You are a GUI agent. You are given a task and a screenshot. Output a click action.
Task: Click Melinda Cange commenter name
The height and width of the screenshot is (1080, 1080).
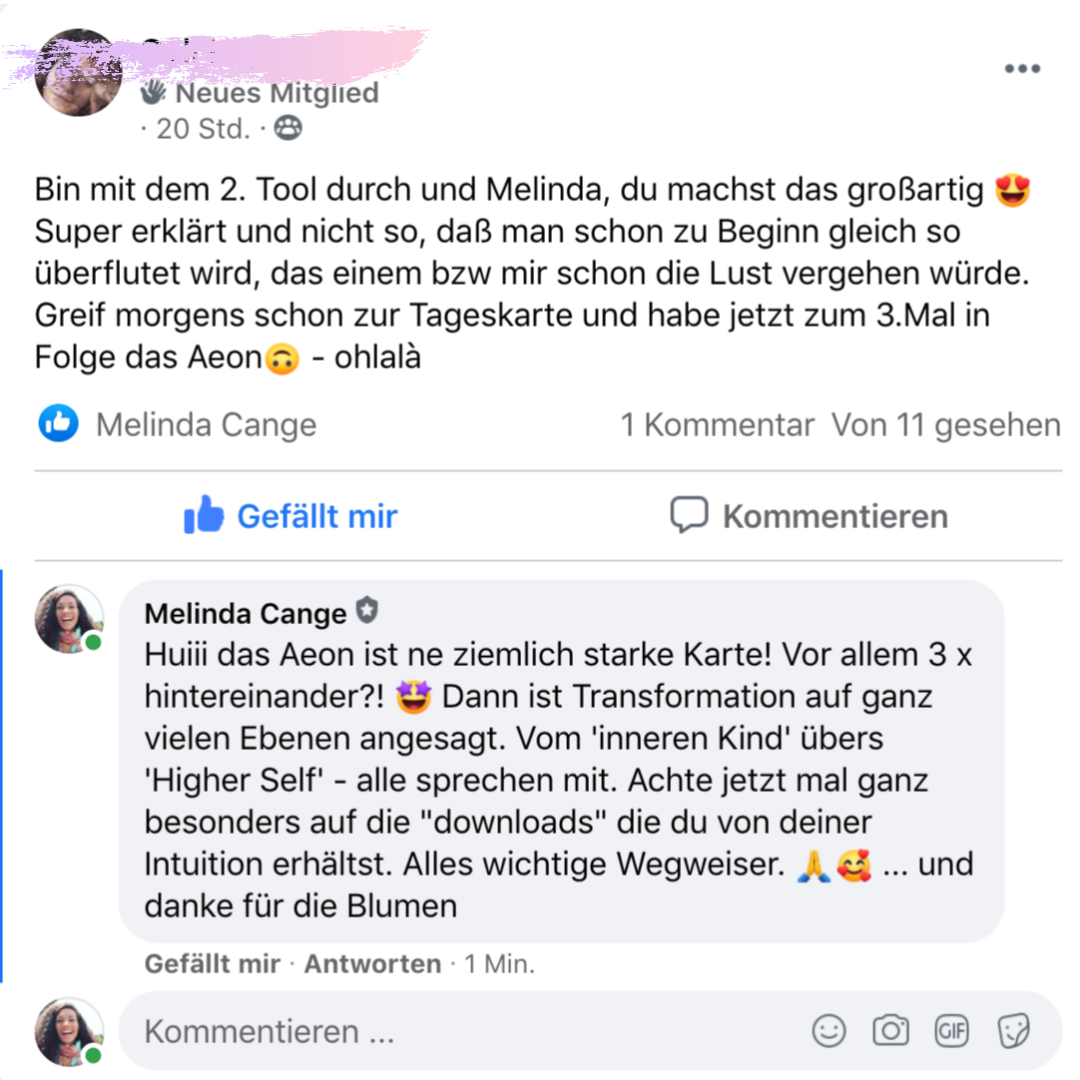coord(245,613)
